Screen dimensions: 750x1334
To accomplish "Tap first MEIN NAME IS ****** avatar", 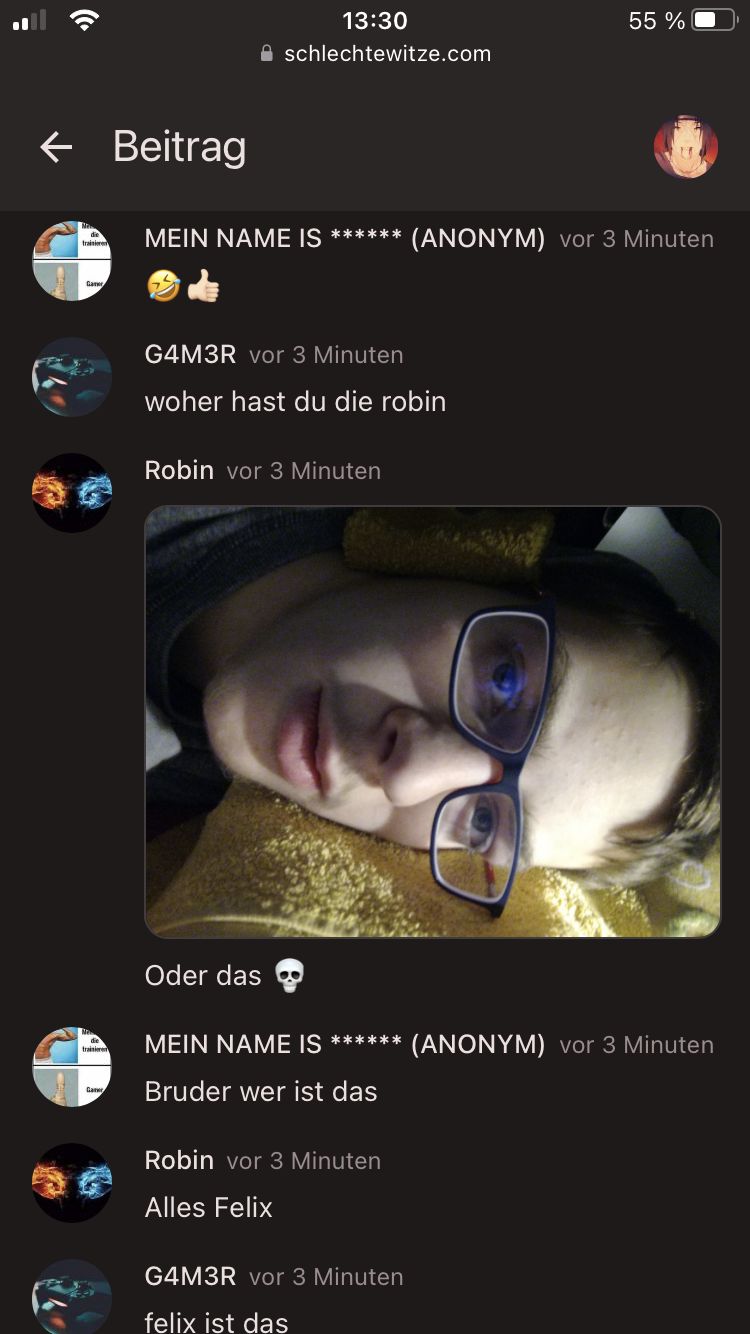I will point(72,261).
